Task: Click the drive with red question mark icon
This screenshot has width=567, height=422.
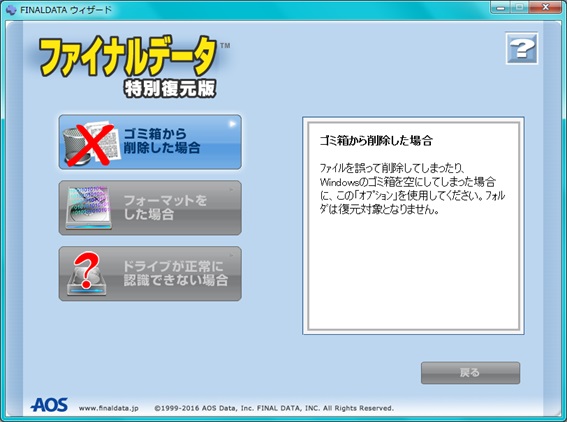Action: point(87,275)
